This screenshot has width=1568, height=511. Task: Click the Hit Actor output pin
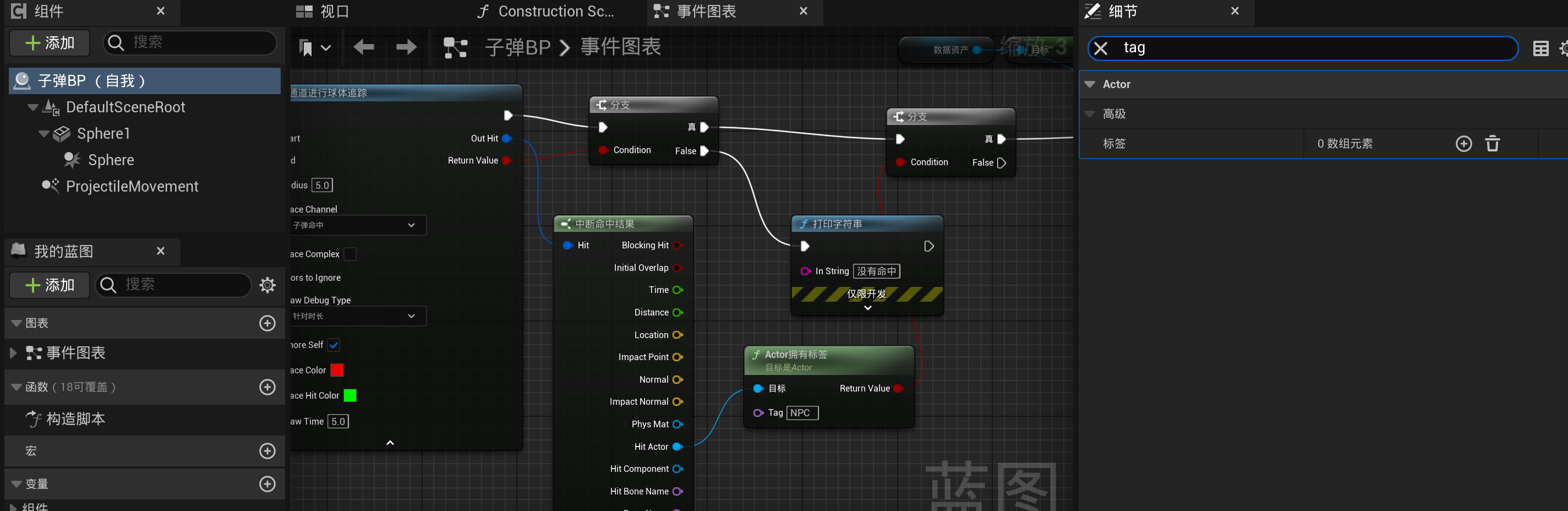click(678, 447)
